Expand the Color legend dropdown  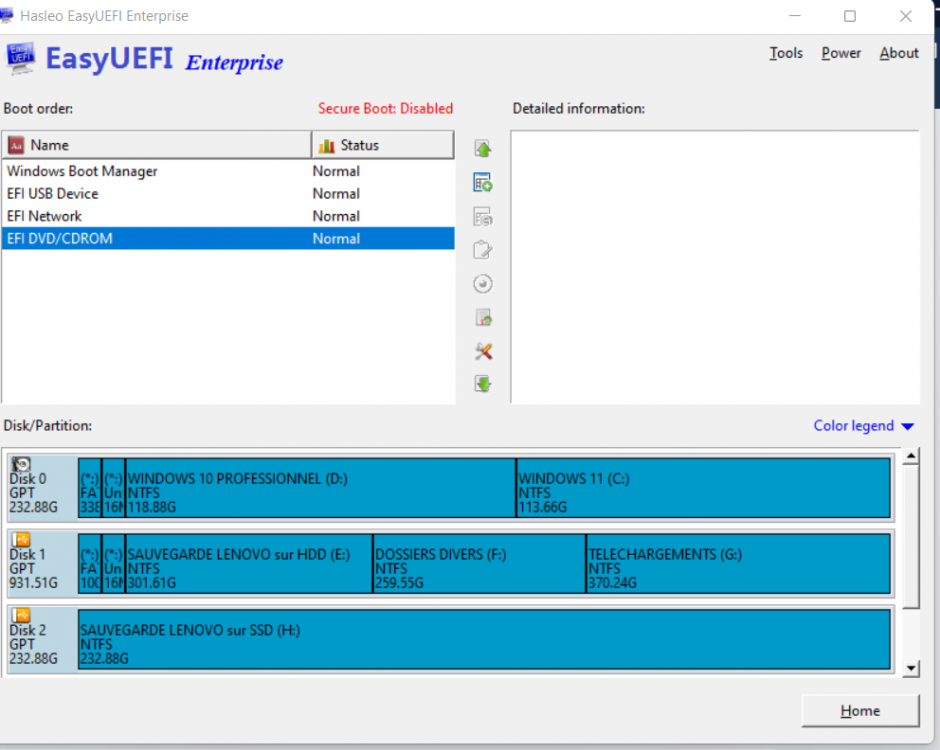click(863, 426)
